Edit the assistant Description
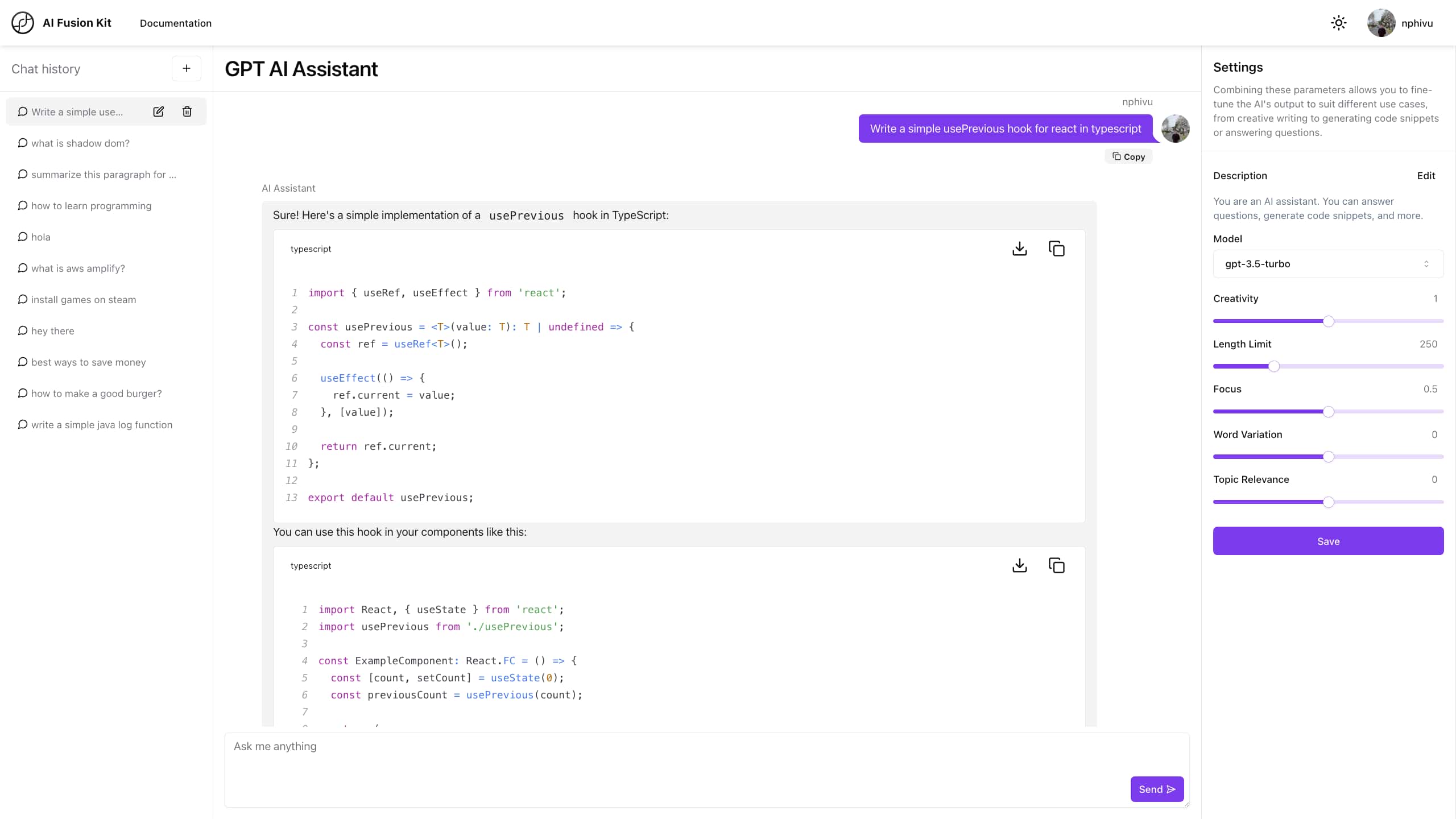 (x=1426, y=176)
